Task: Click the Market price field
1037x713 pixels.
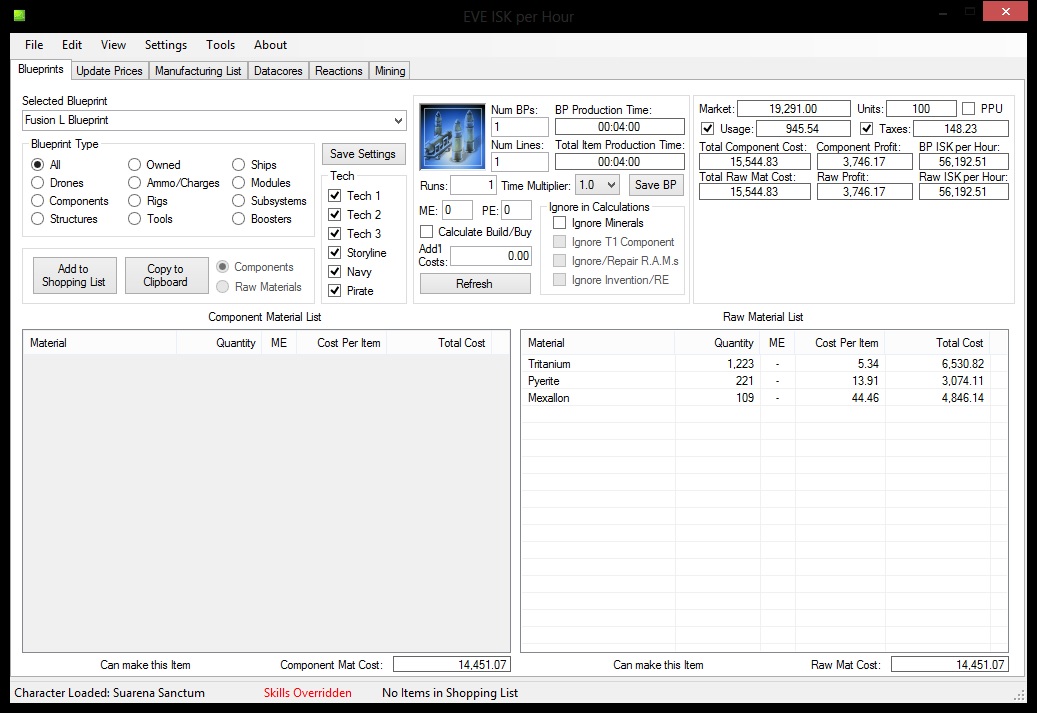Action: pyautogui.click(x=794, y=108)
